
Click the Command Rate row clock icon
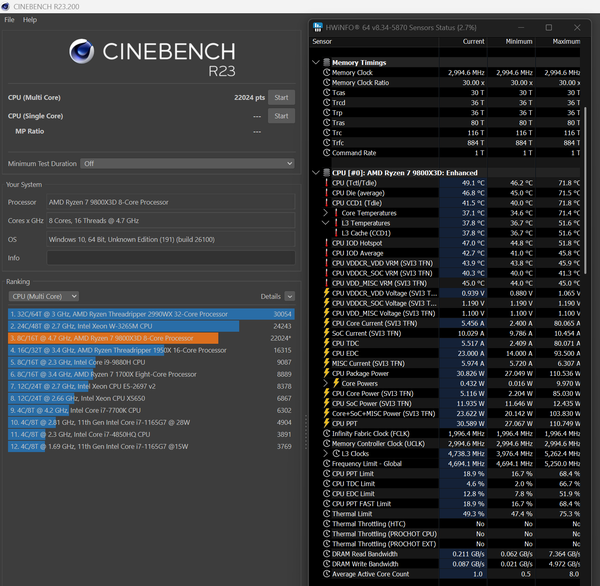pyautogui.click(x=326, y=153)
